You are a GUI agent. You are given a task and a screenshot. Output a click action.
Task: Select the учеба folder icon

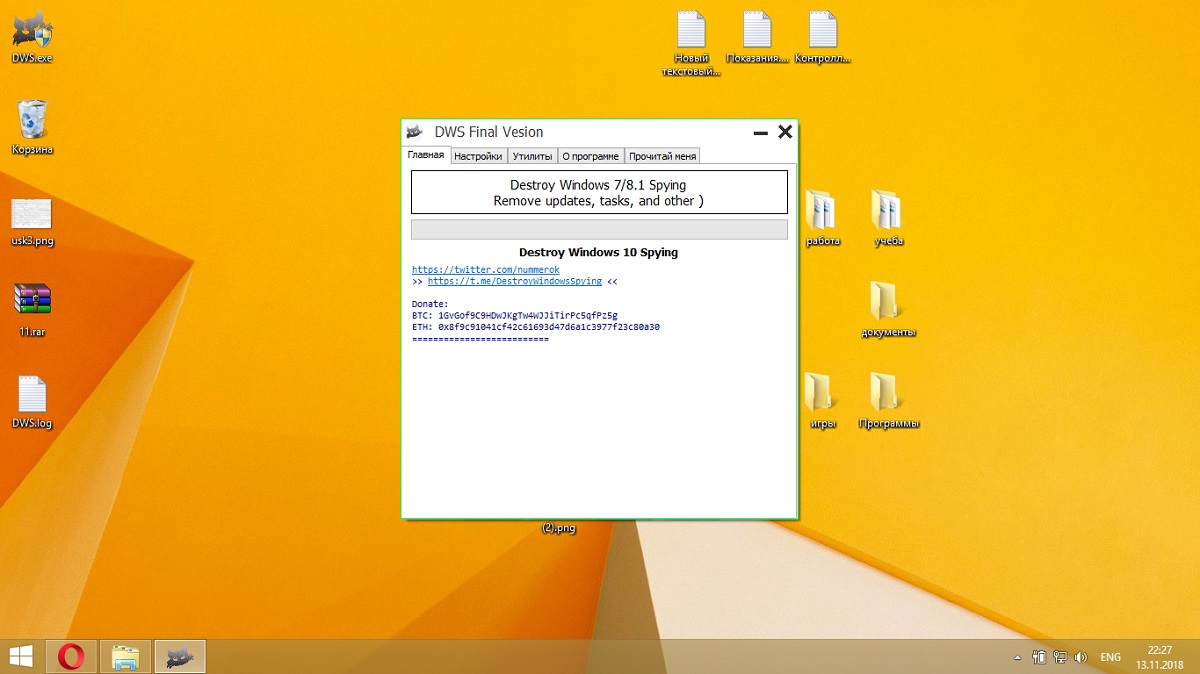pos(888,217)
